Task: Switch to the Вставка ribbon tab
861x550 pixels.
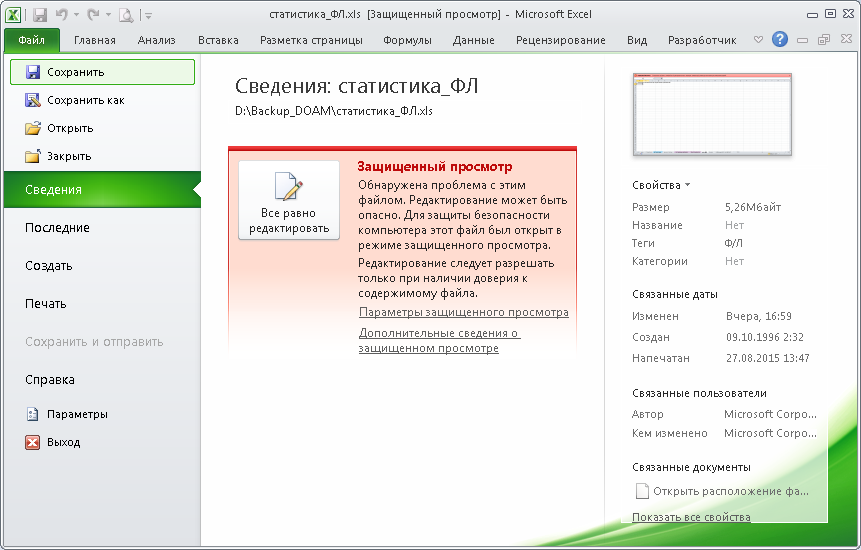Action: [x=218, y=40]
